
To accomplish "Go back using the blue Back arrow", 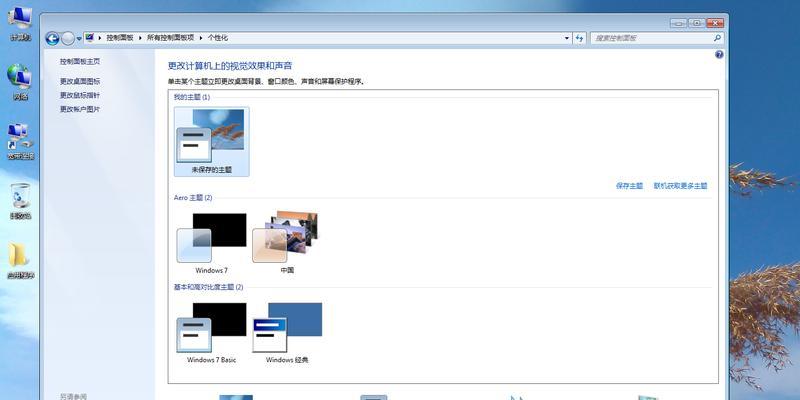I will click(x=52, y=38).
